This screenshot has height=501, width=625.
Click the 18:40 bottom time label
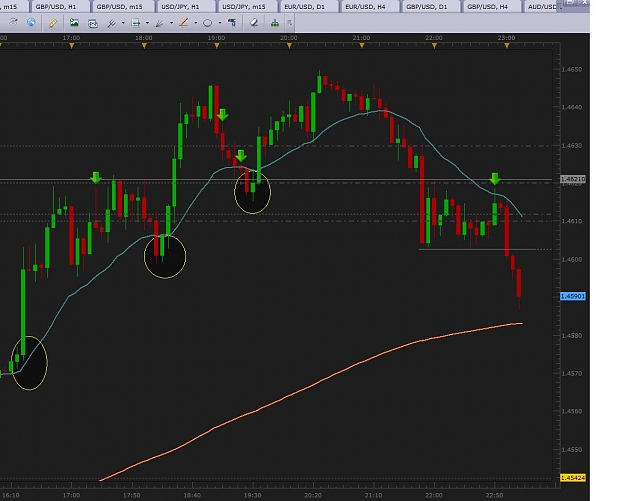tap(192, 495)
